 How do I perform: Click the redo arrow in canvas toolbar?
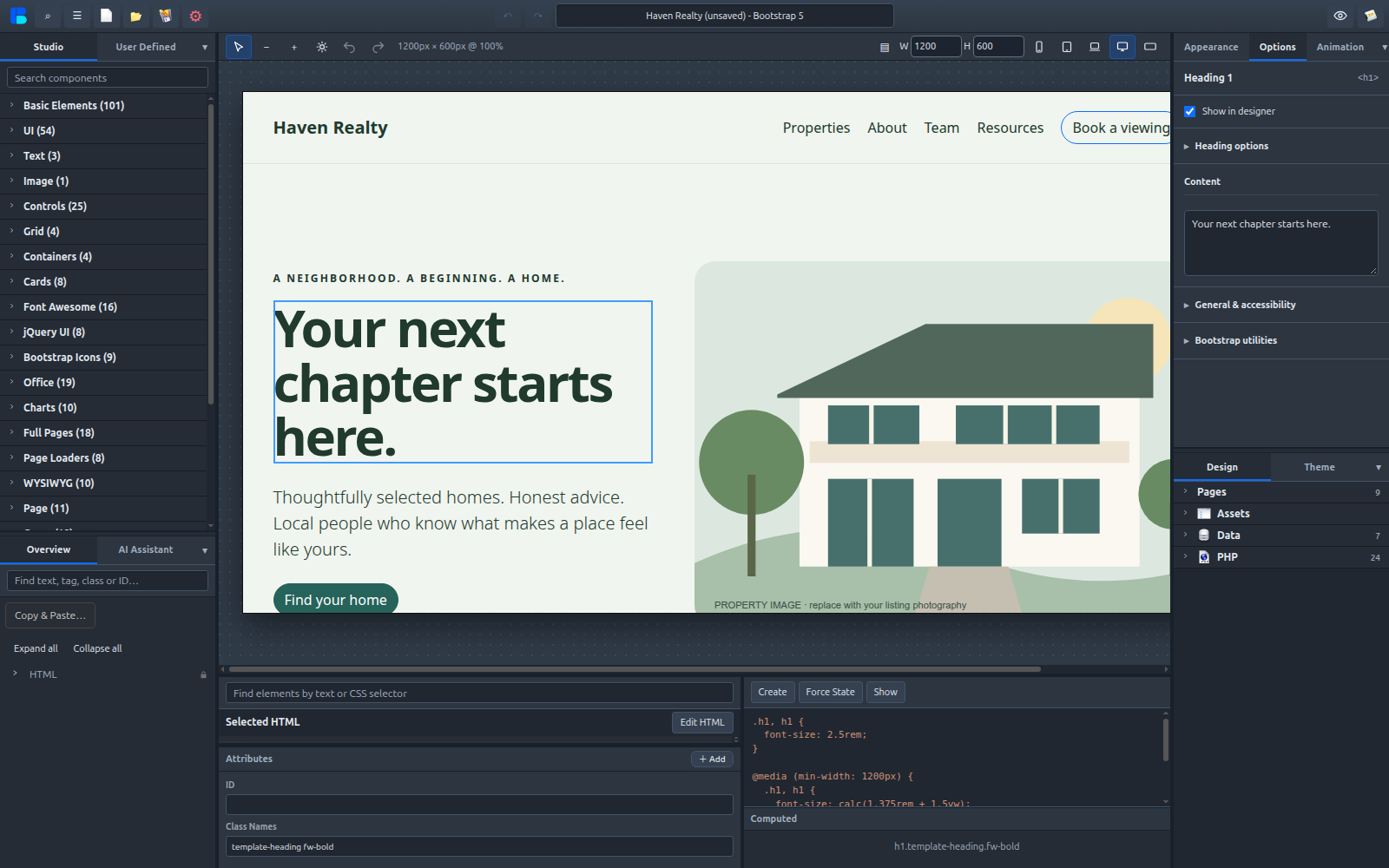pyautogui.click(x=378, y=47)
